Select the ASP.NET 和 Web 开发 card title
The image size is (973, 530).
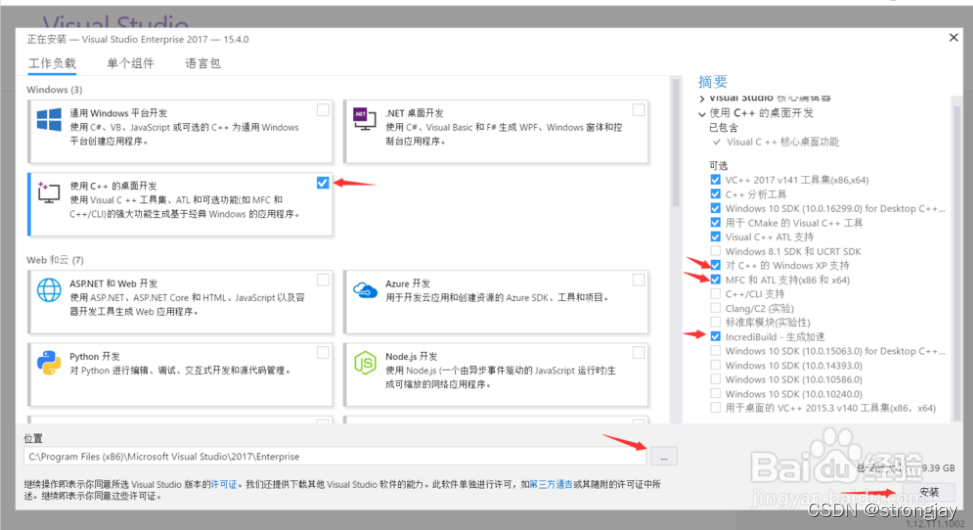114,284
